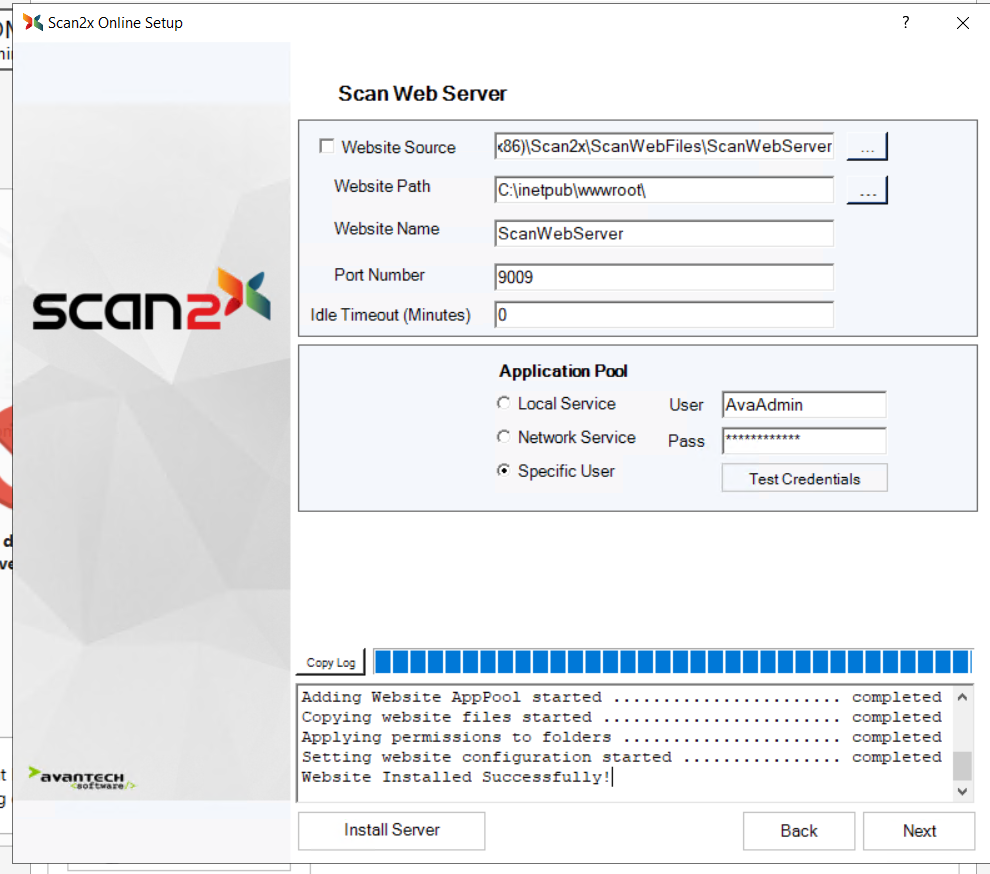Click the help question mark button

(x=906, y=22)
